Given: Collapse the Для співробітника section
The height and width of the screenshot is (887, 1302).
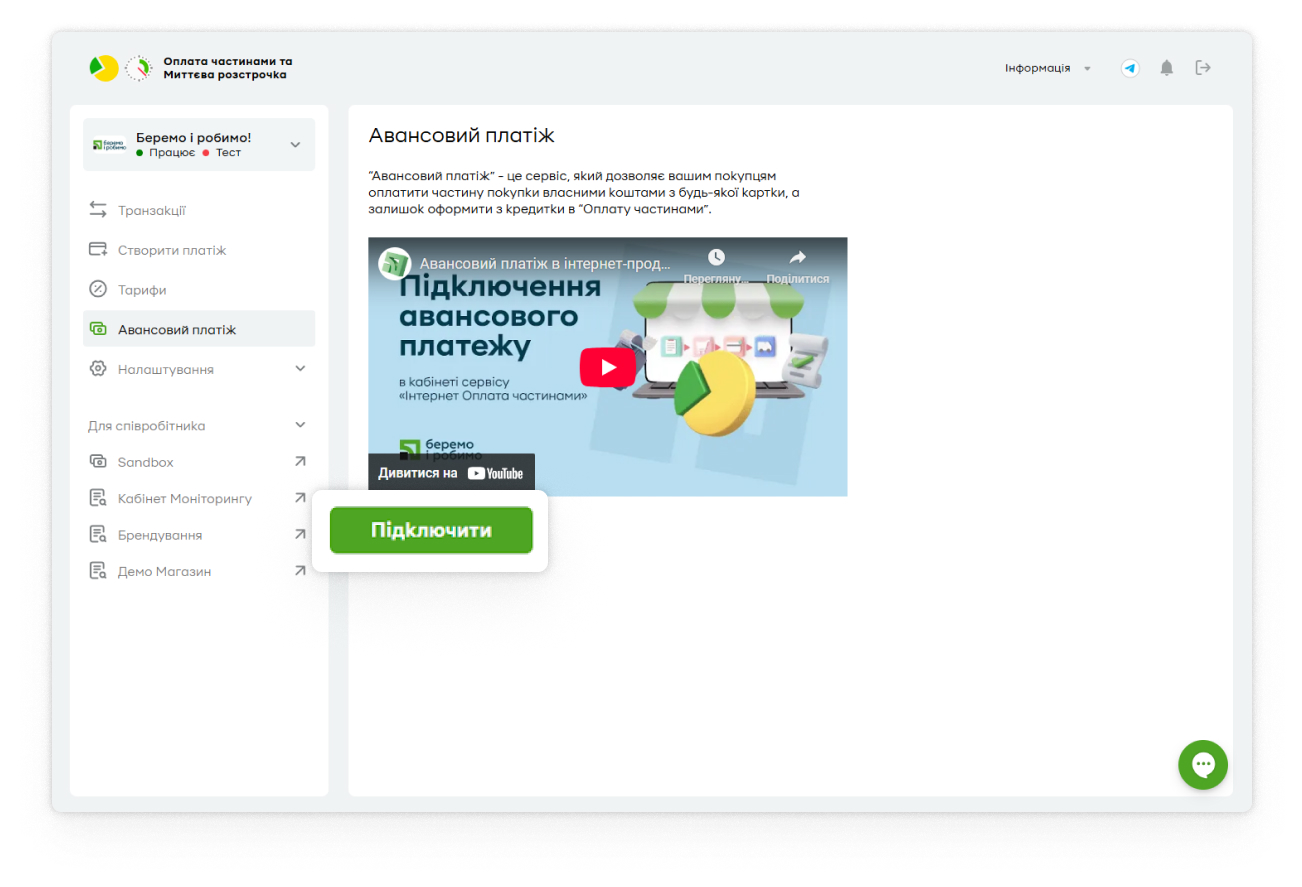Looking at the screenshot, I should pyautogui.click(x=300, y=424).
